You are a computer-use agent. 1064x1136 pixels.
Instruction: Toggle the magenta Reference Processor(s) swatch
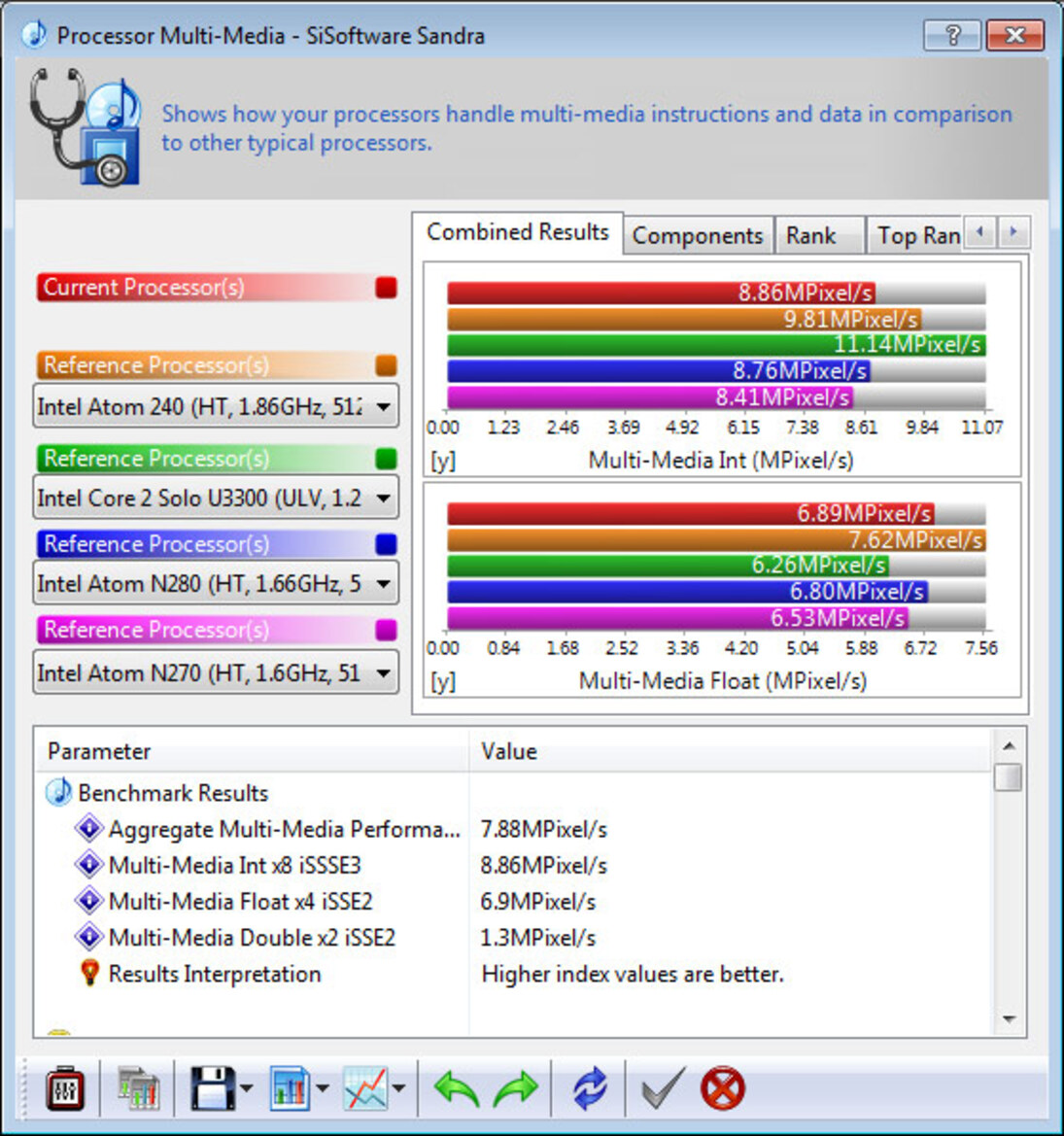(x=386, y=630)
